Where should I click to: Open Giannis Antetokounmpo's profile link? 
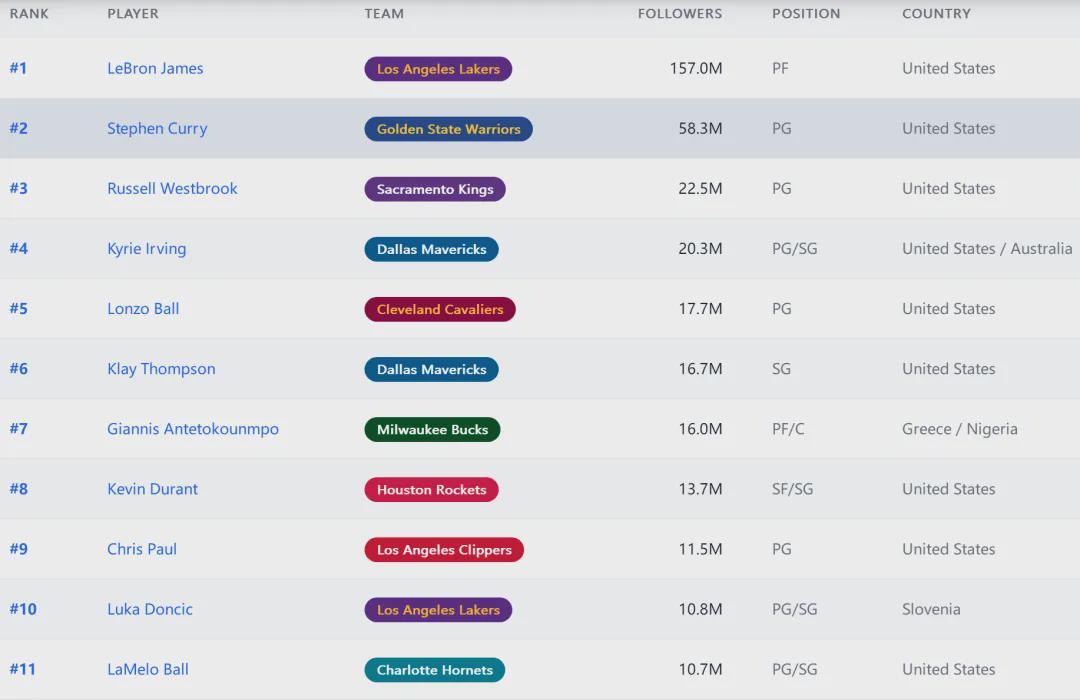[193, 429]
